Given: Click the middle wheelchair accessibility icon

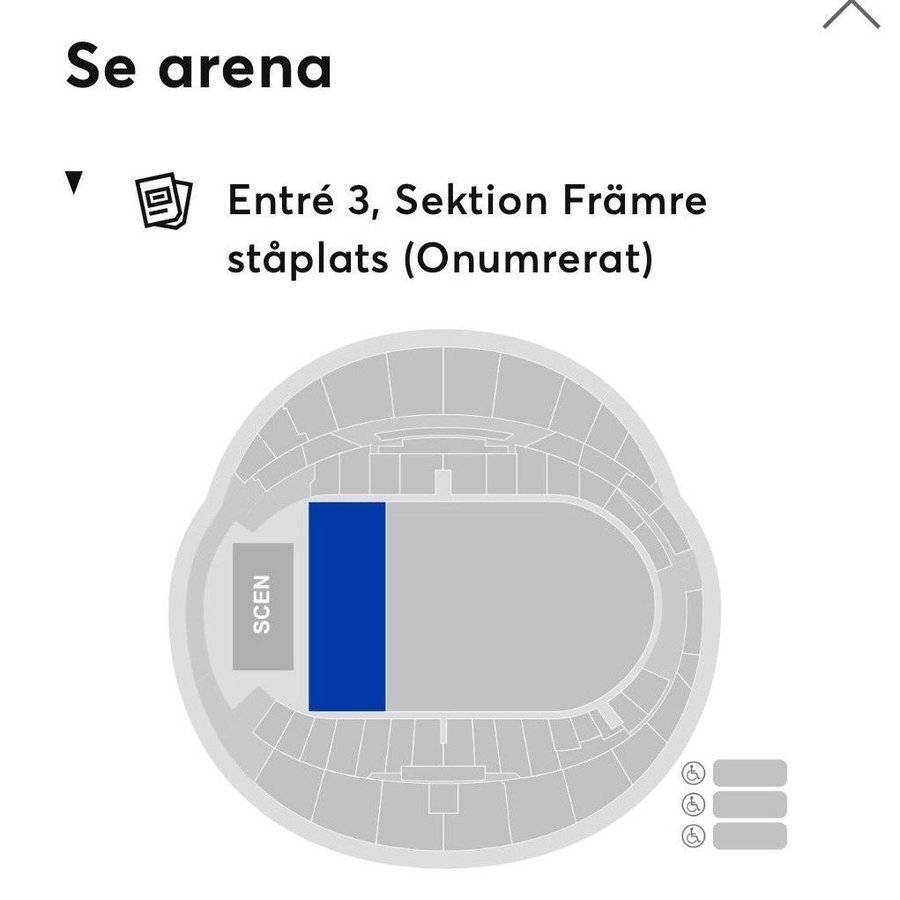Looking at the screenshot, I should [x=693, y=805].
